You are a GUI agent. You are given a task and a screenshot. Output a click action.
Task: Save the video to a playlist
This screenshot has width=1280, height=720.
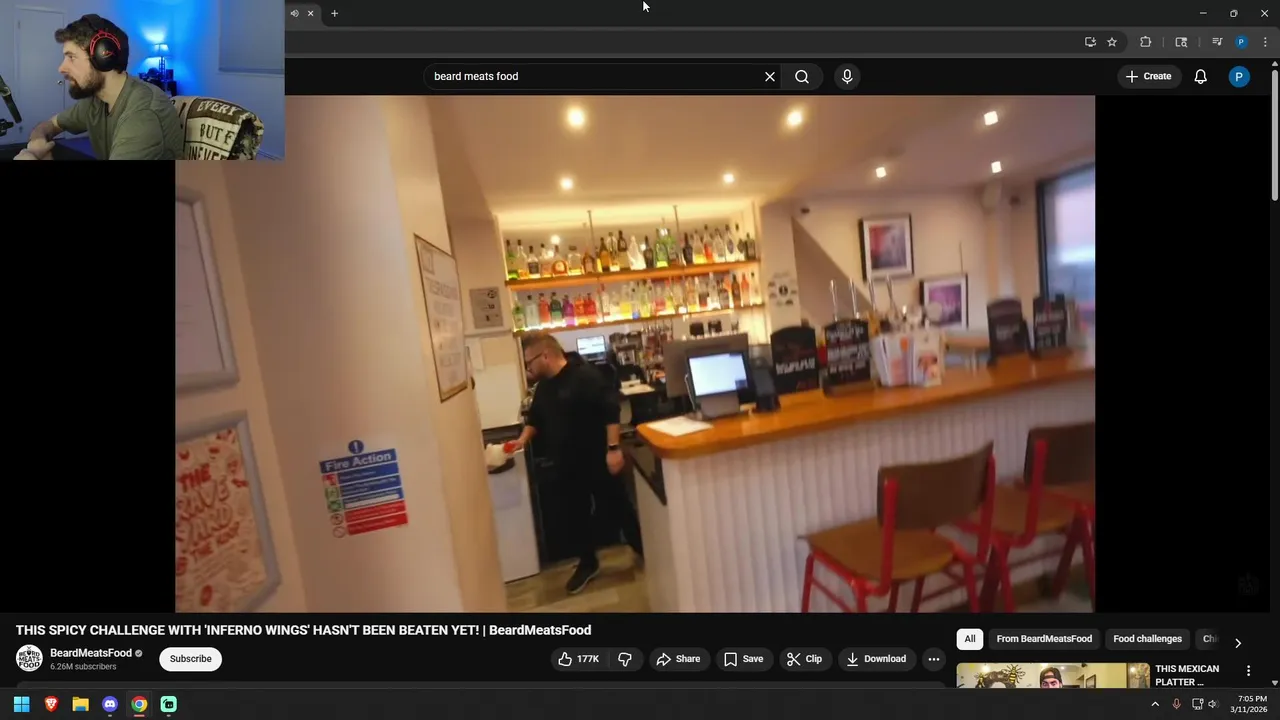743,659
